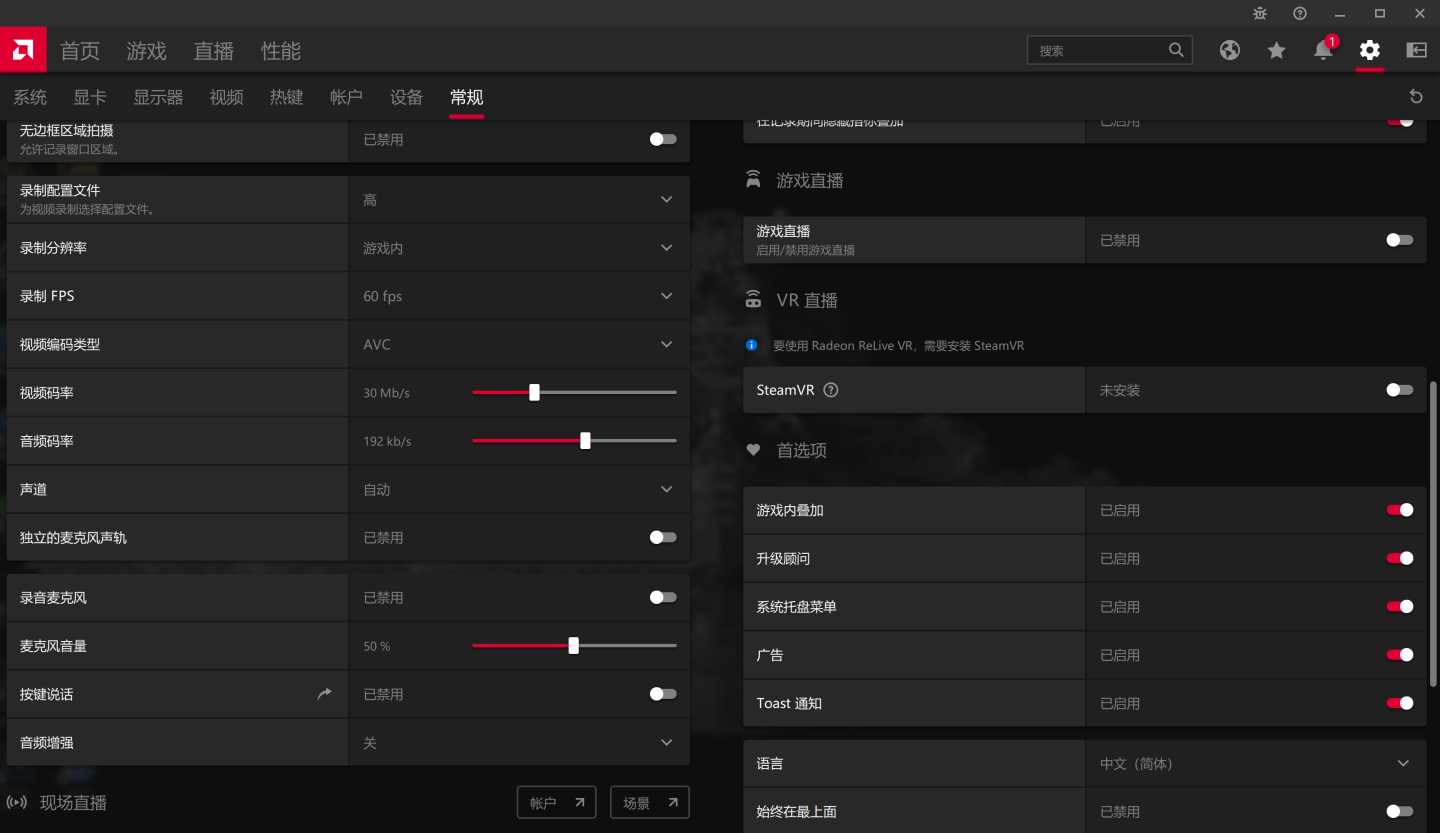Click the reset arrow icon
Viewport: 1440px width, 833px height.
point(1416,96)
